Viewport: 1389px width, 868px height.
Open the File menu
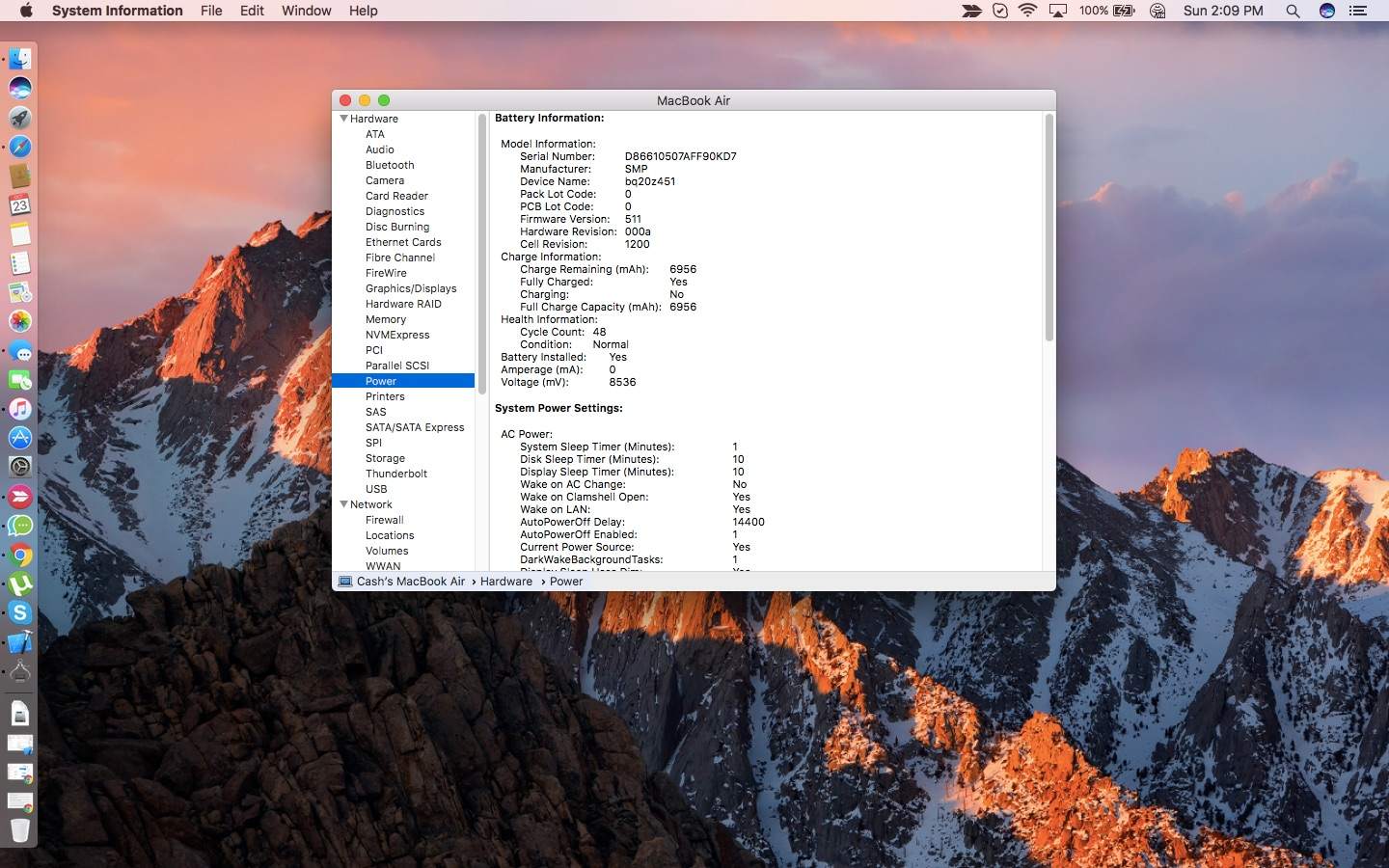pos(211,11)
